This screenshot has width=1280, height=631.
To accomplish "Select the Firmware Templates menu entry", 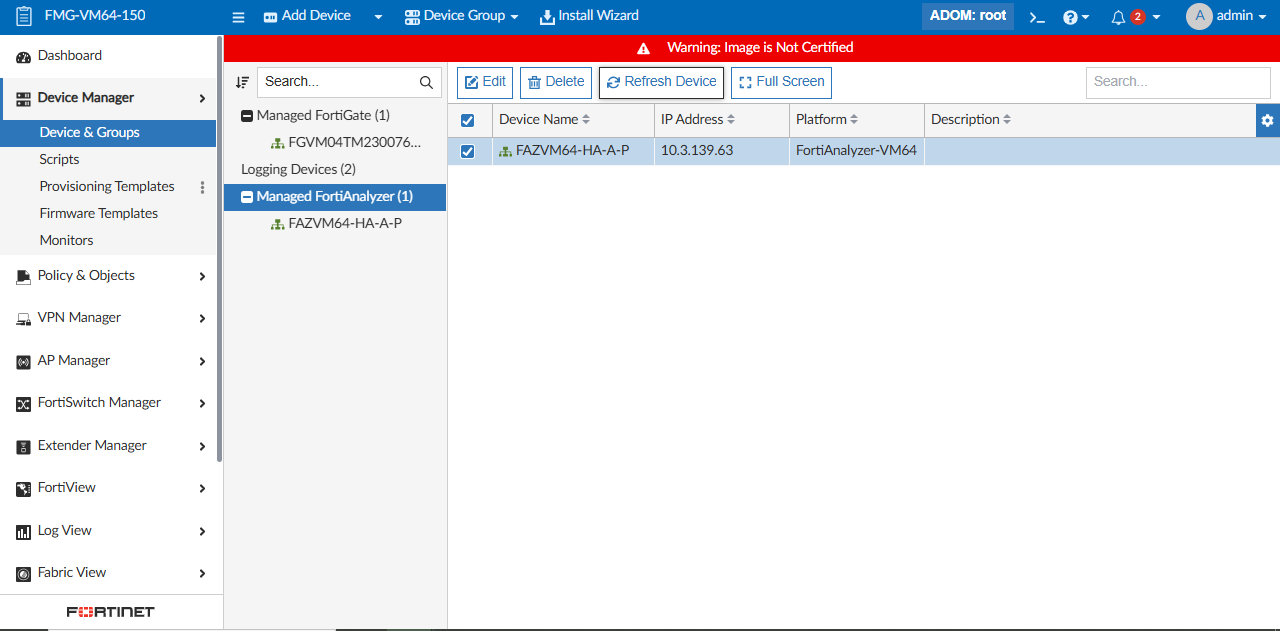I will (x=97, y=212).
